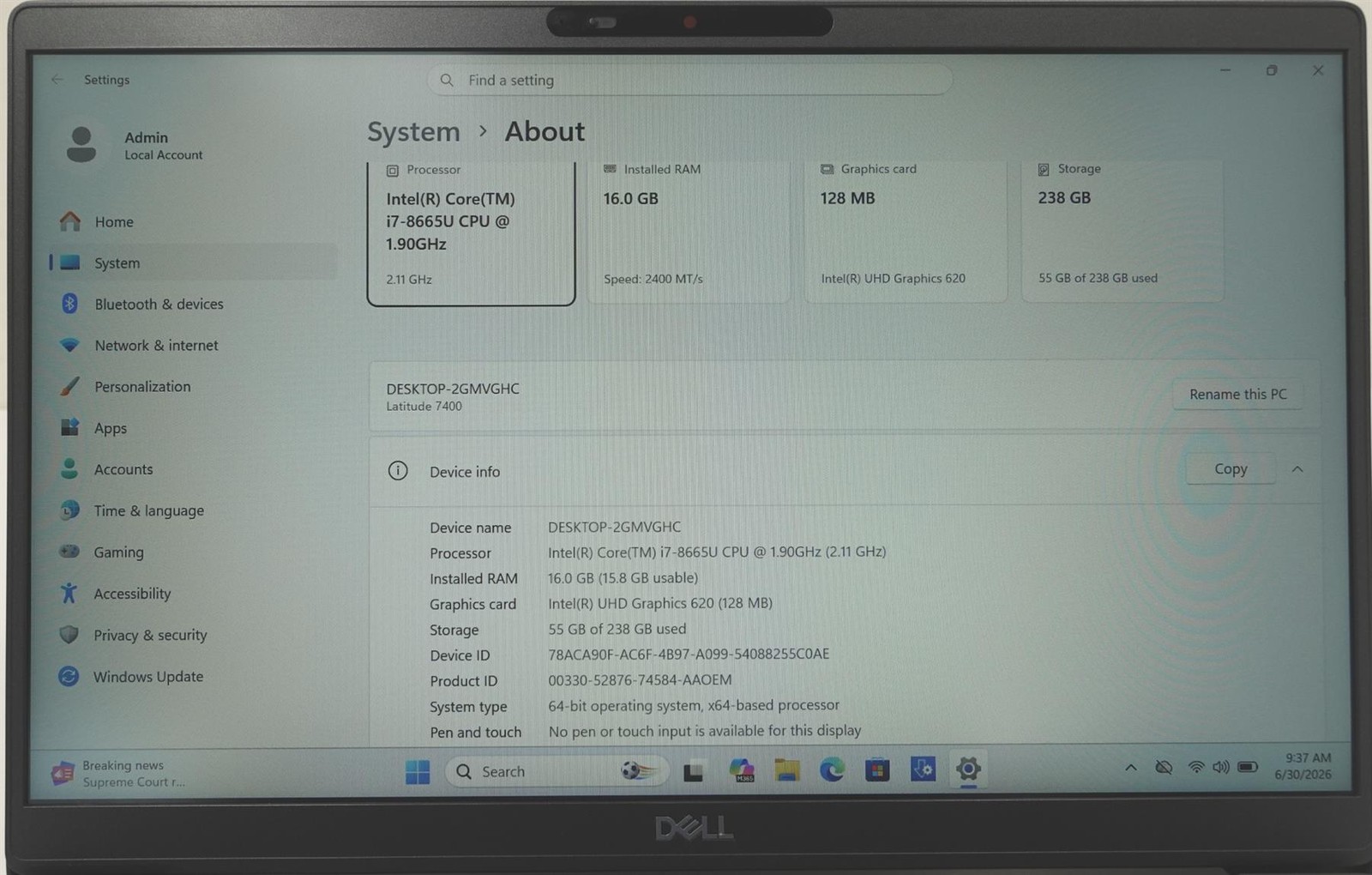
Task: Click the Privacy & security shield icon
Action: (x=69, y=635)
